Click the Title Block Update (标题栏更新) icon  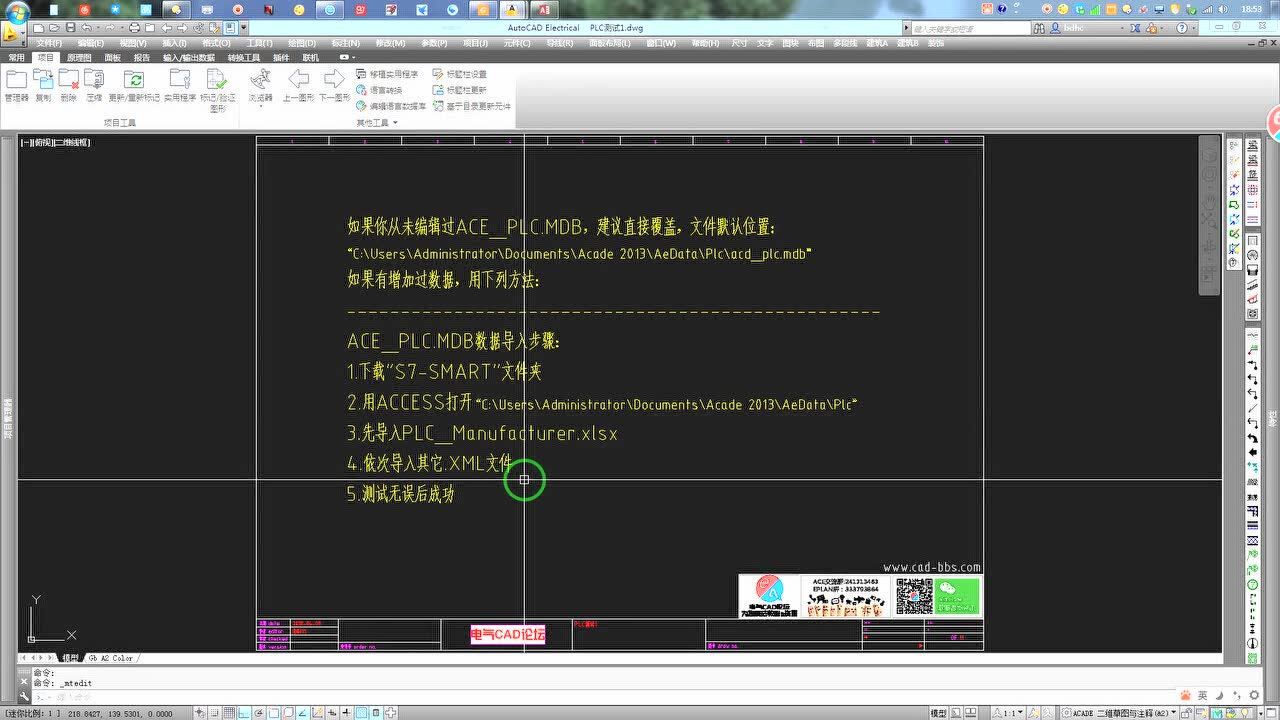459,90
